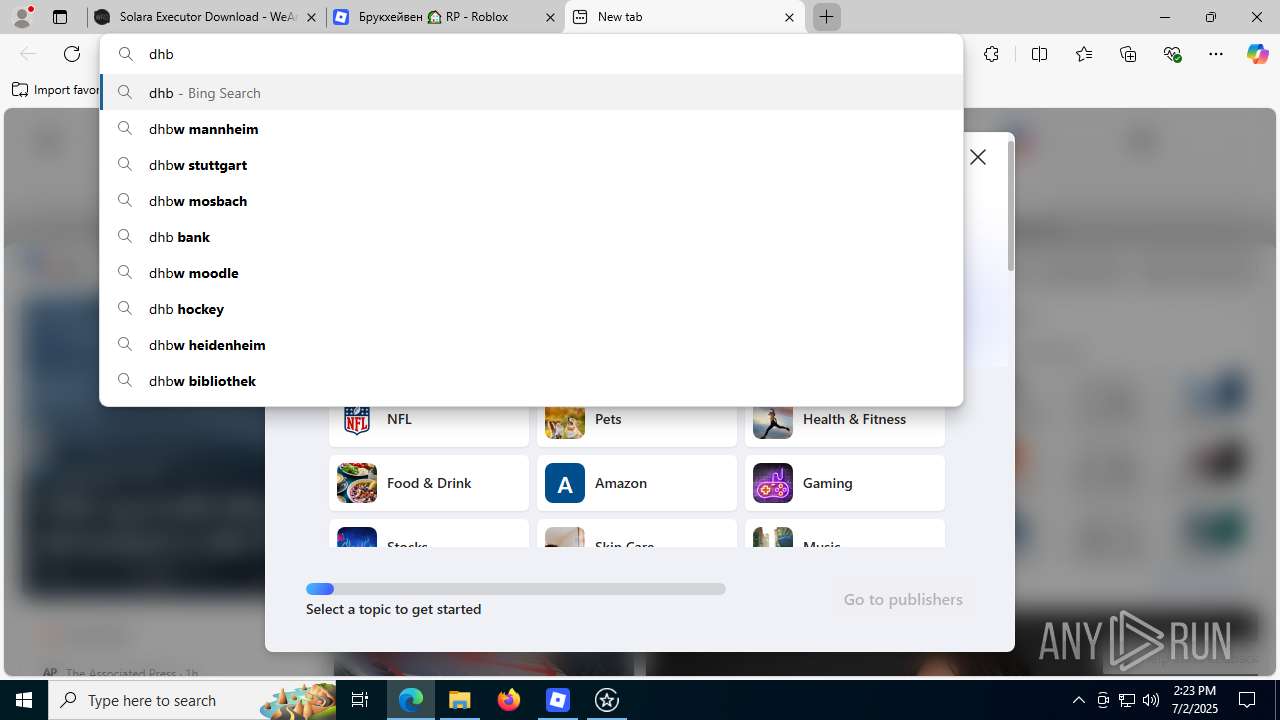Screen dimensions: 1280x720
Task: Select the dhbw bibliothek suggestion
Action: [531, 381]
